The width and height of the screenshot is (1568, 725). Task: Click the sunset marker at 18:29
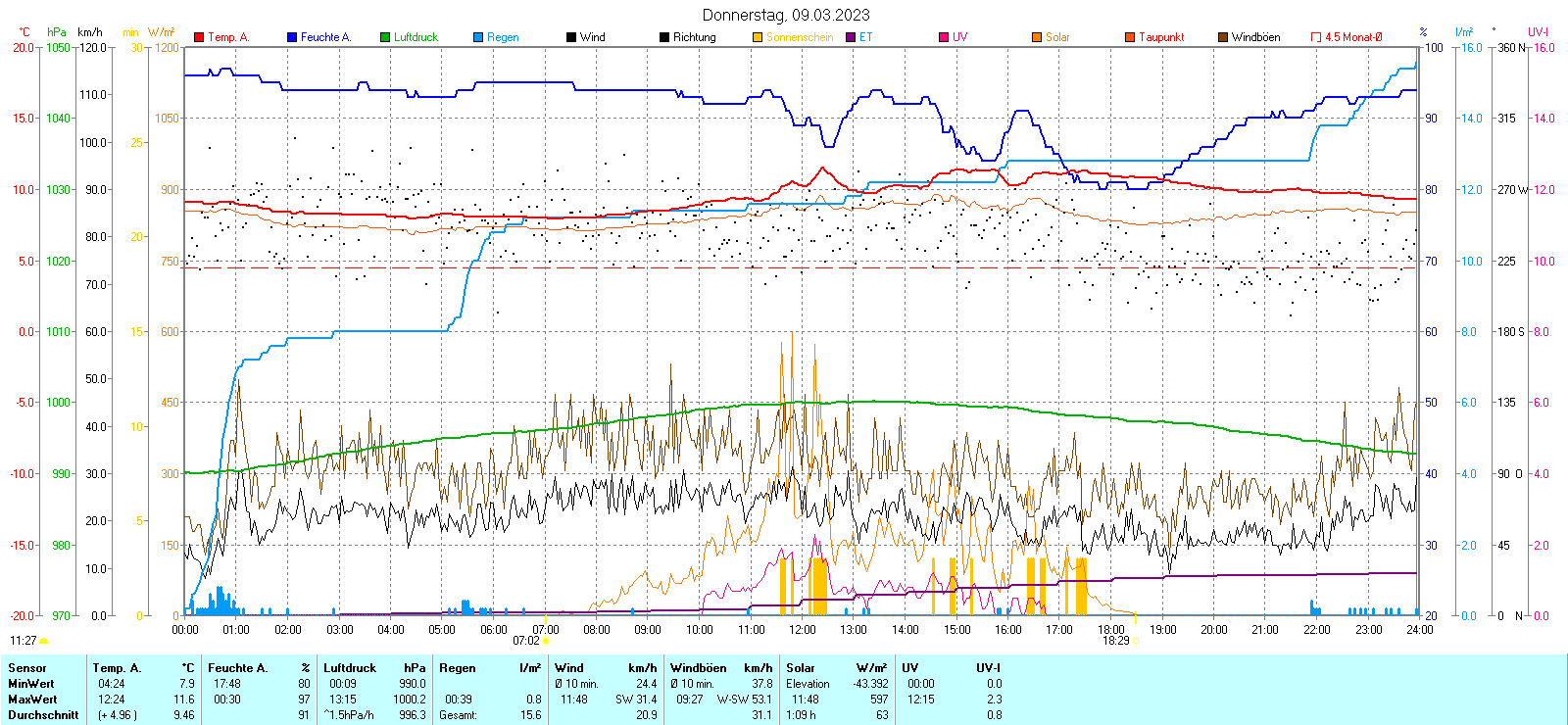click(1136, 642)
